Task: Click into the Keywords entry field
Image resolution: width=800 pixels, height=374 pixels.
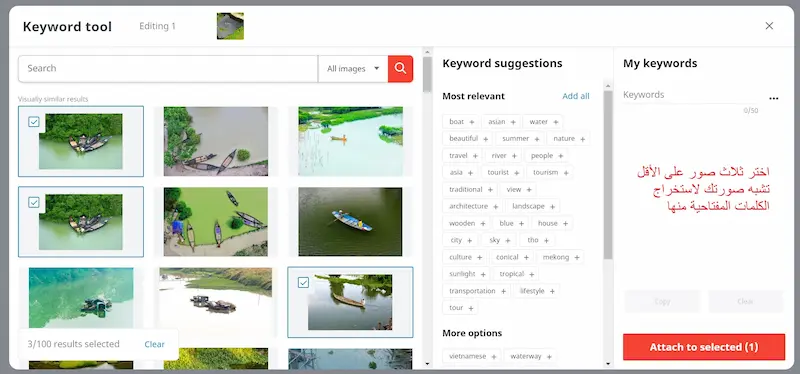Action: 691,95
